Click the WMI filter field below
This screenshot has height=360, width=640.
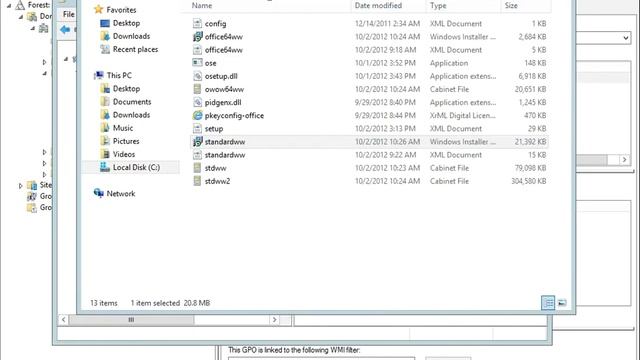click(x=321, y=358)
